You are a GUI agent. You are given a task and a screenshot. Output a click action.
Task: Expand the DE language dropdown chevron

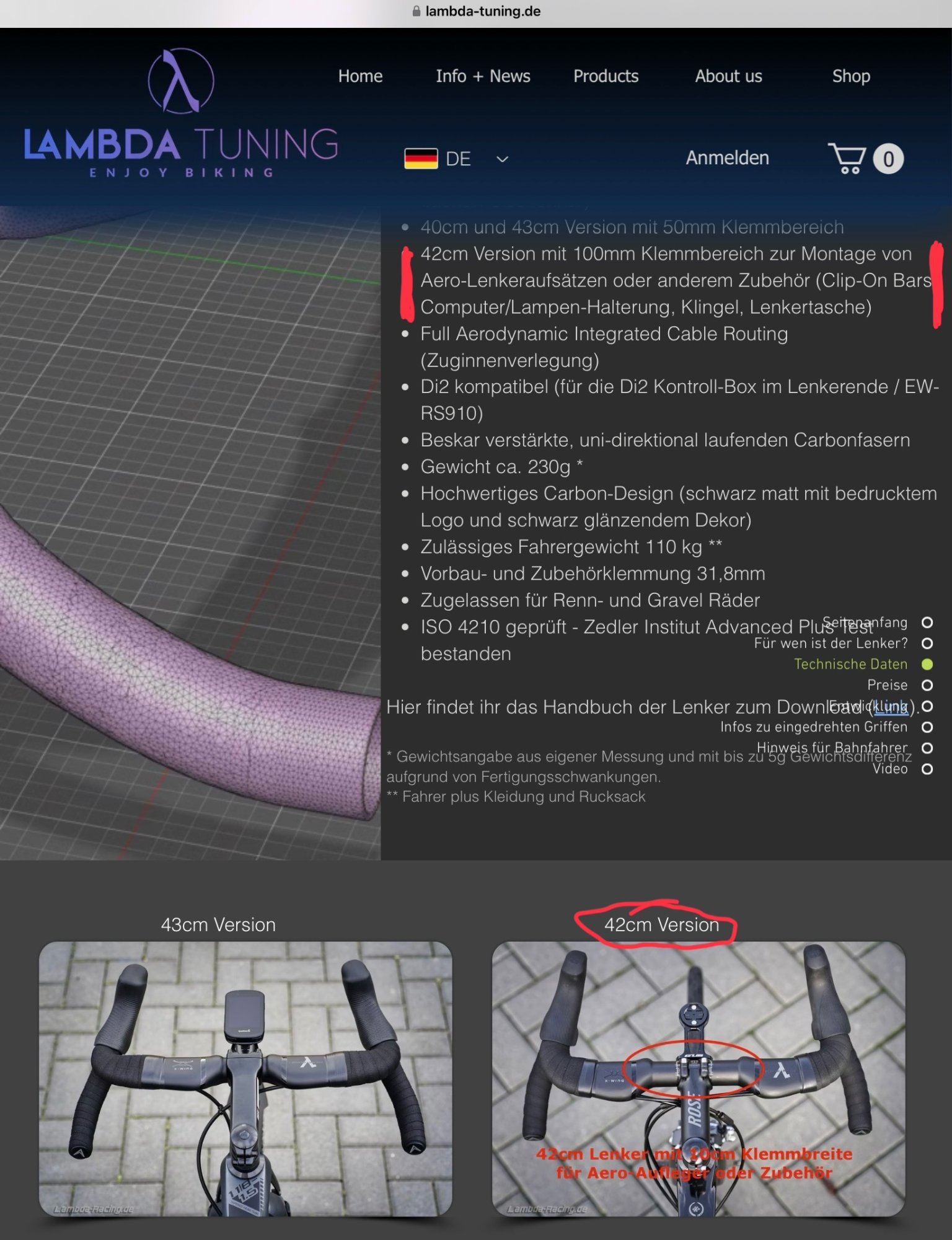pos(503,159)
